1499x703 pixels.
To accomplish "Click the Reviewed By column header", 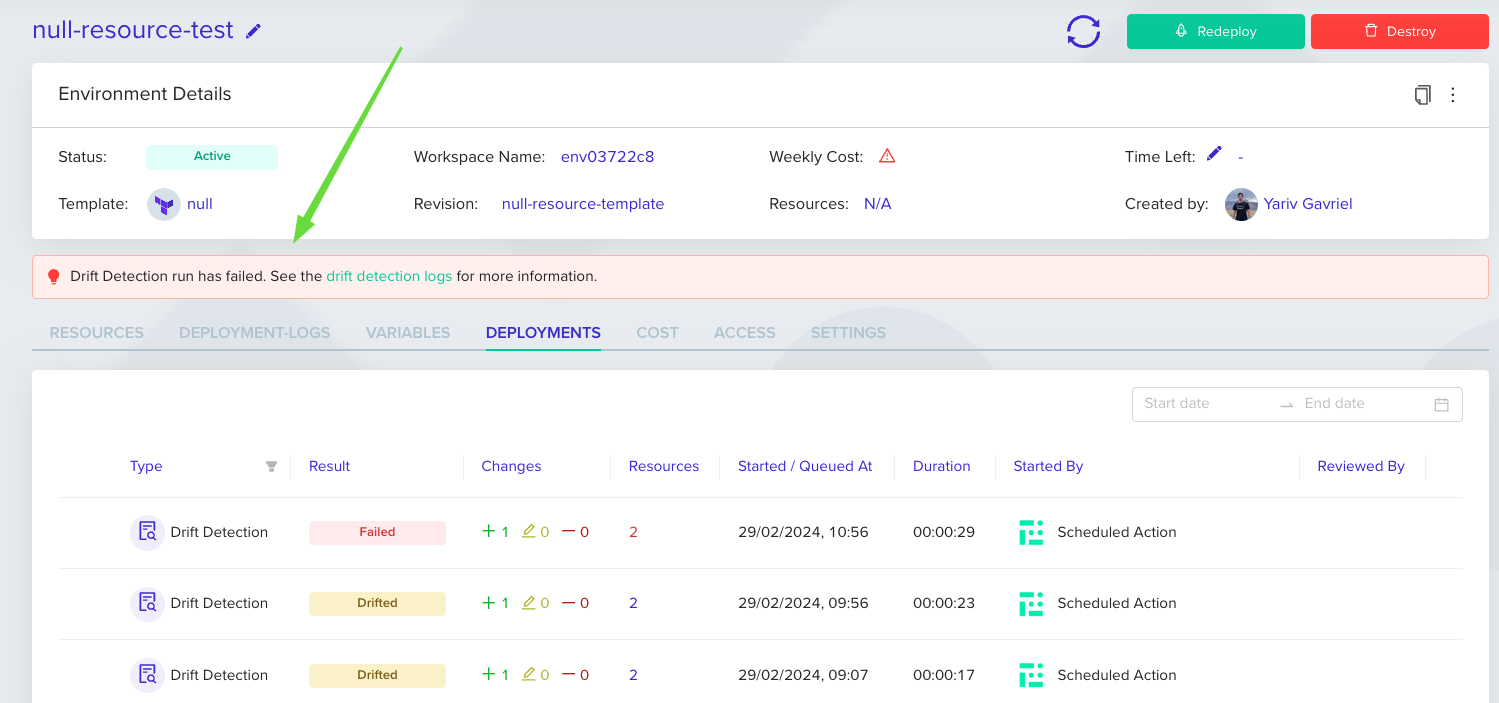I will pos(1361,466).
